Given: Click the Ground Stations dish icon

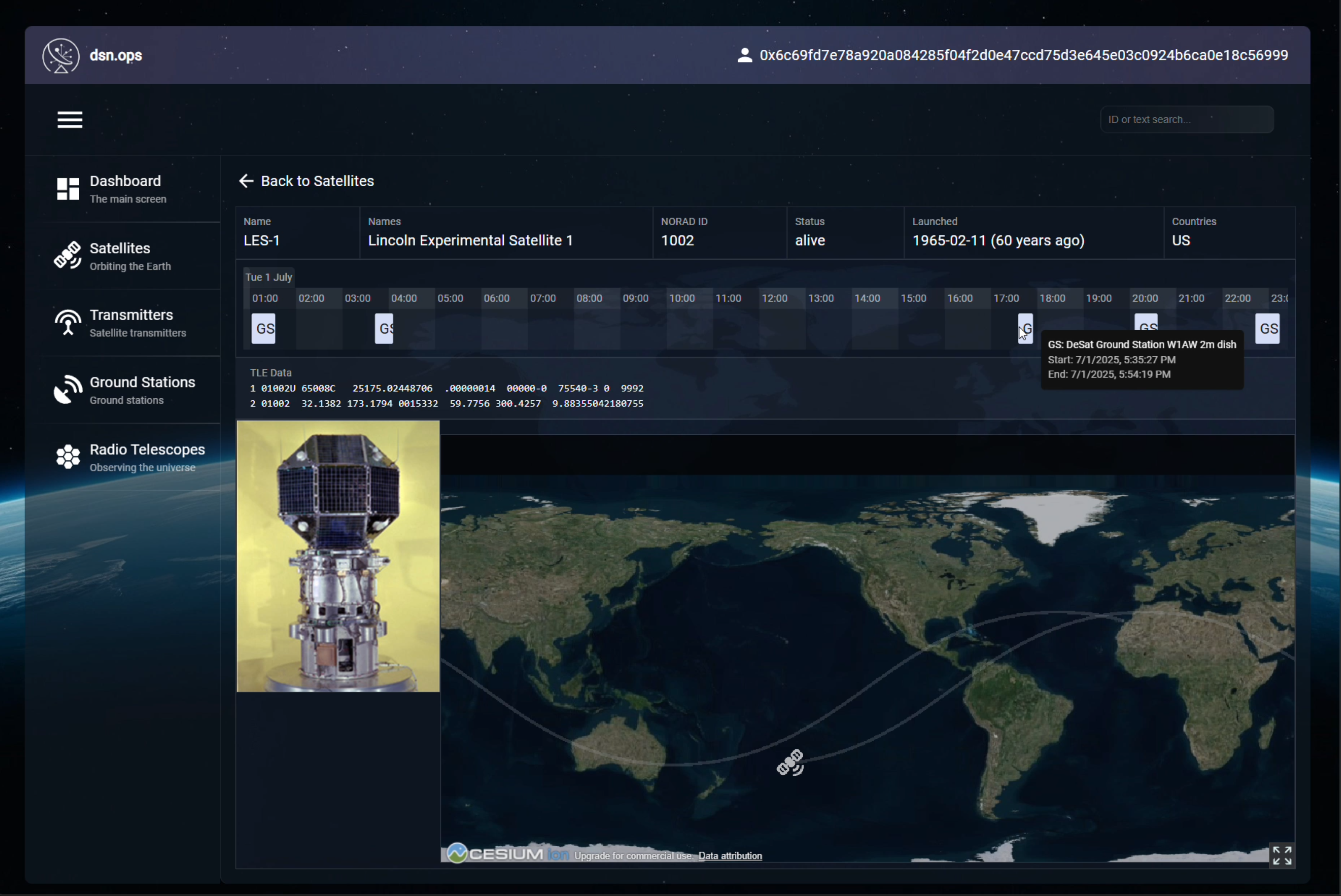Looking at the screenshot, I should (x=68, y=390).
